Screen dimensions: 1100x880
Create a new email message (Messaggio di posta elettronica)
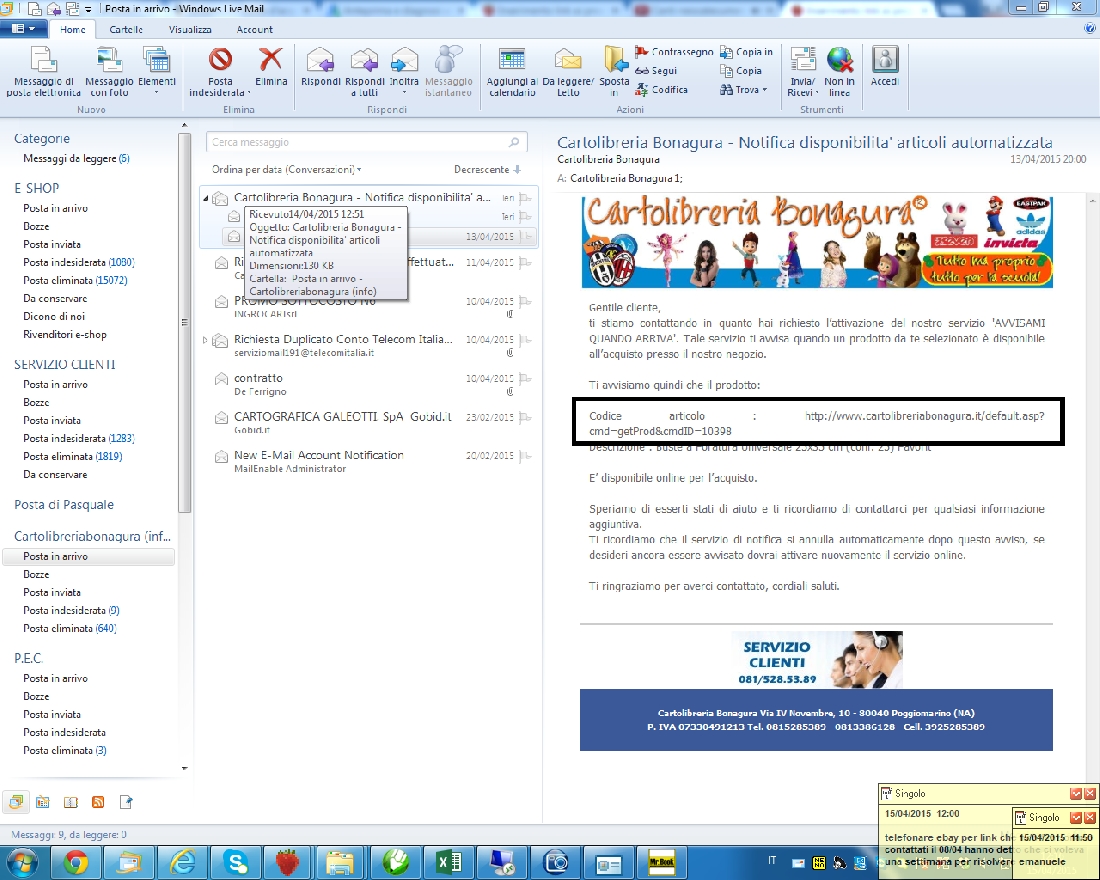click(x=43, y=71)
